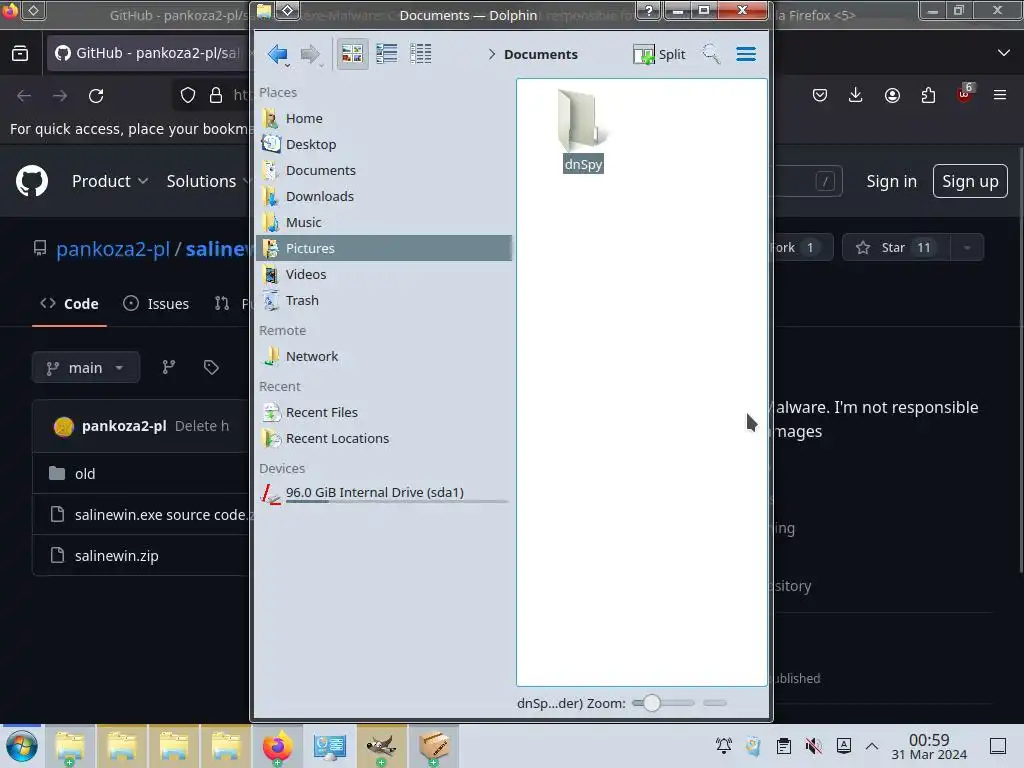This screenshot has height=768, width=1024.
Task: Open Trash in Places panel
Action: pyautogui.click(x=385, y=300)
